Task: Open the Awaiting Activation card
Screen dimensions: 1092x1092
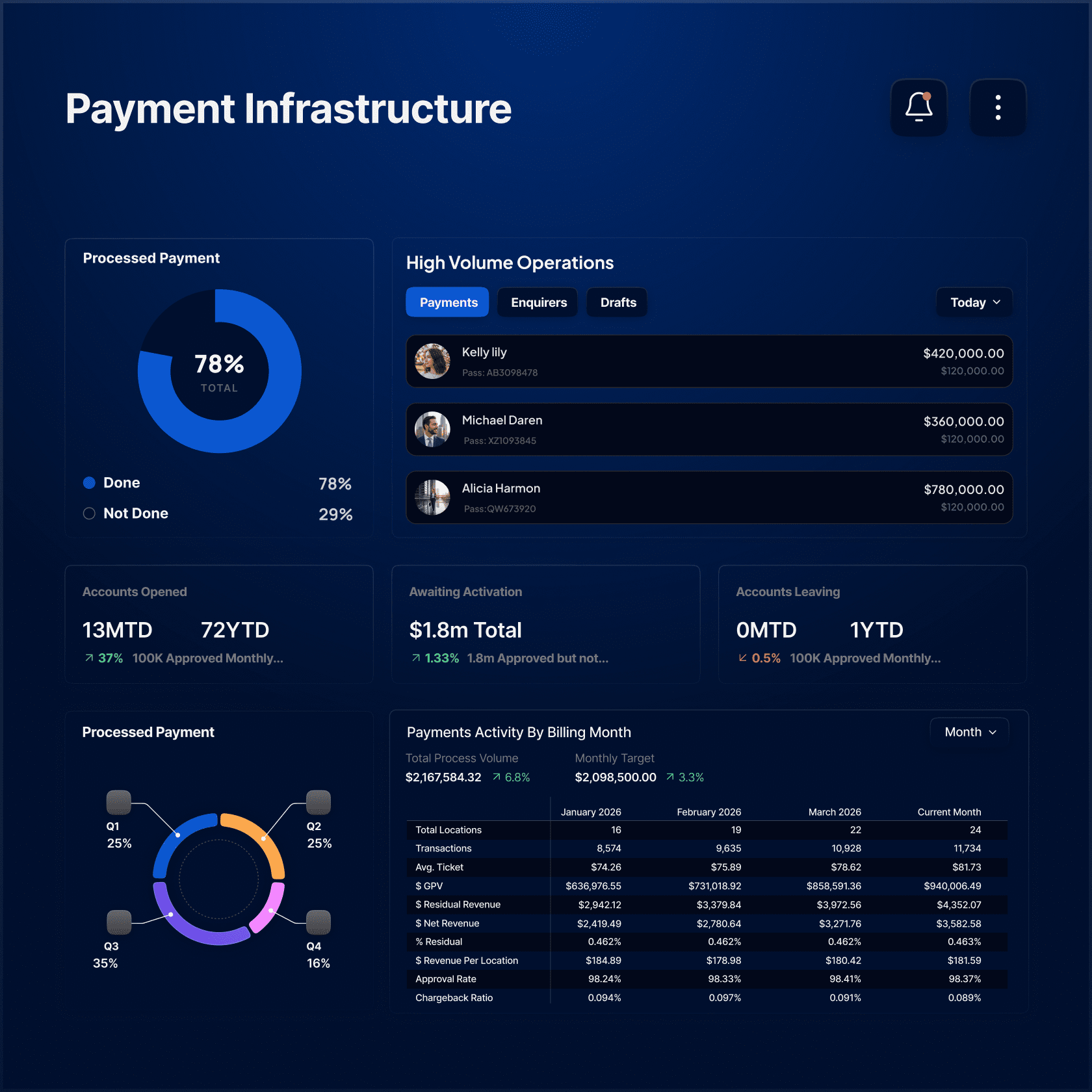Action: pos(546,624)
